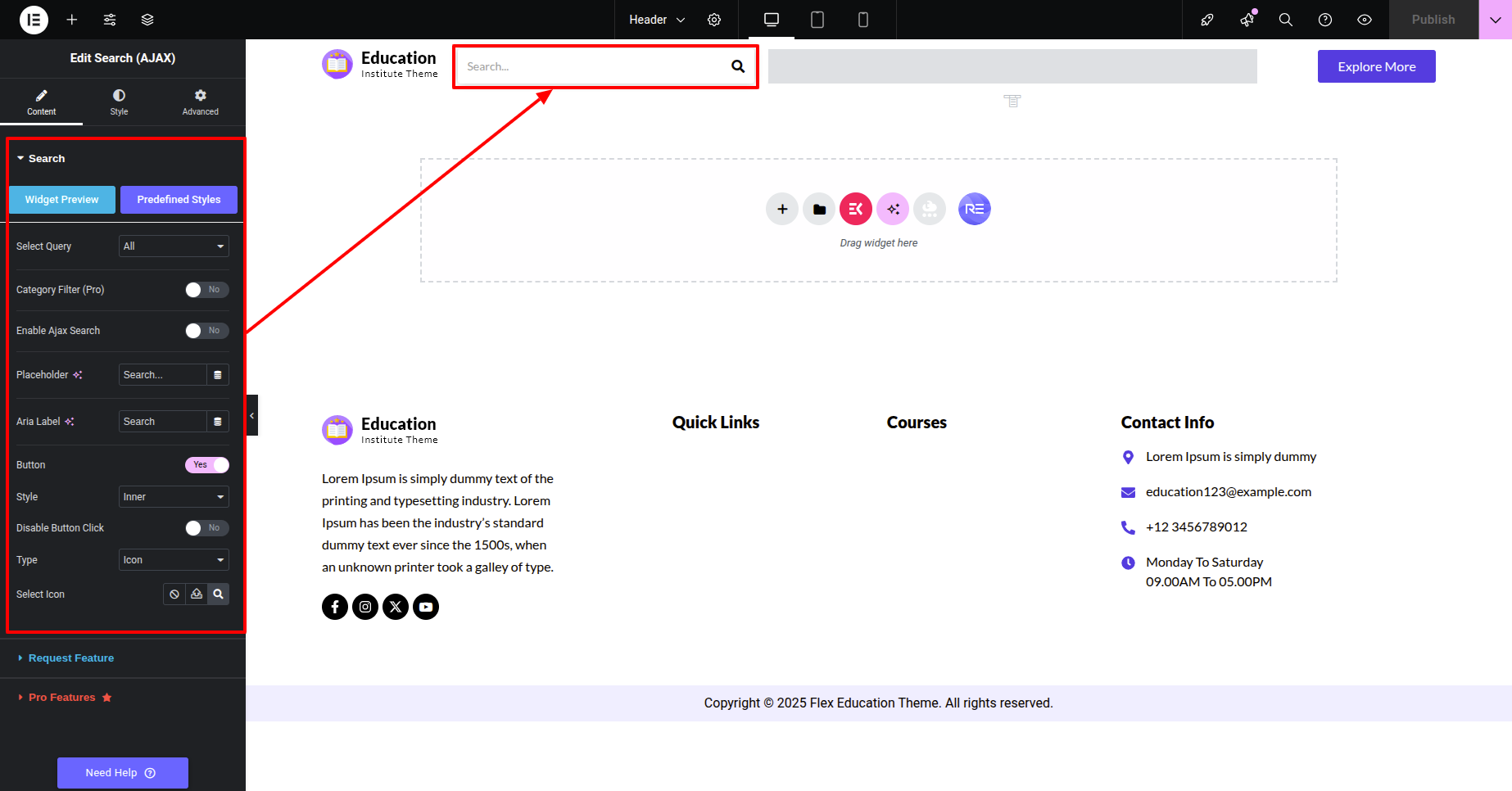Click the phone number +12 3456789012
The width and height of the screenshot is (1512, 791).
1196,527
